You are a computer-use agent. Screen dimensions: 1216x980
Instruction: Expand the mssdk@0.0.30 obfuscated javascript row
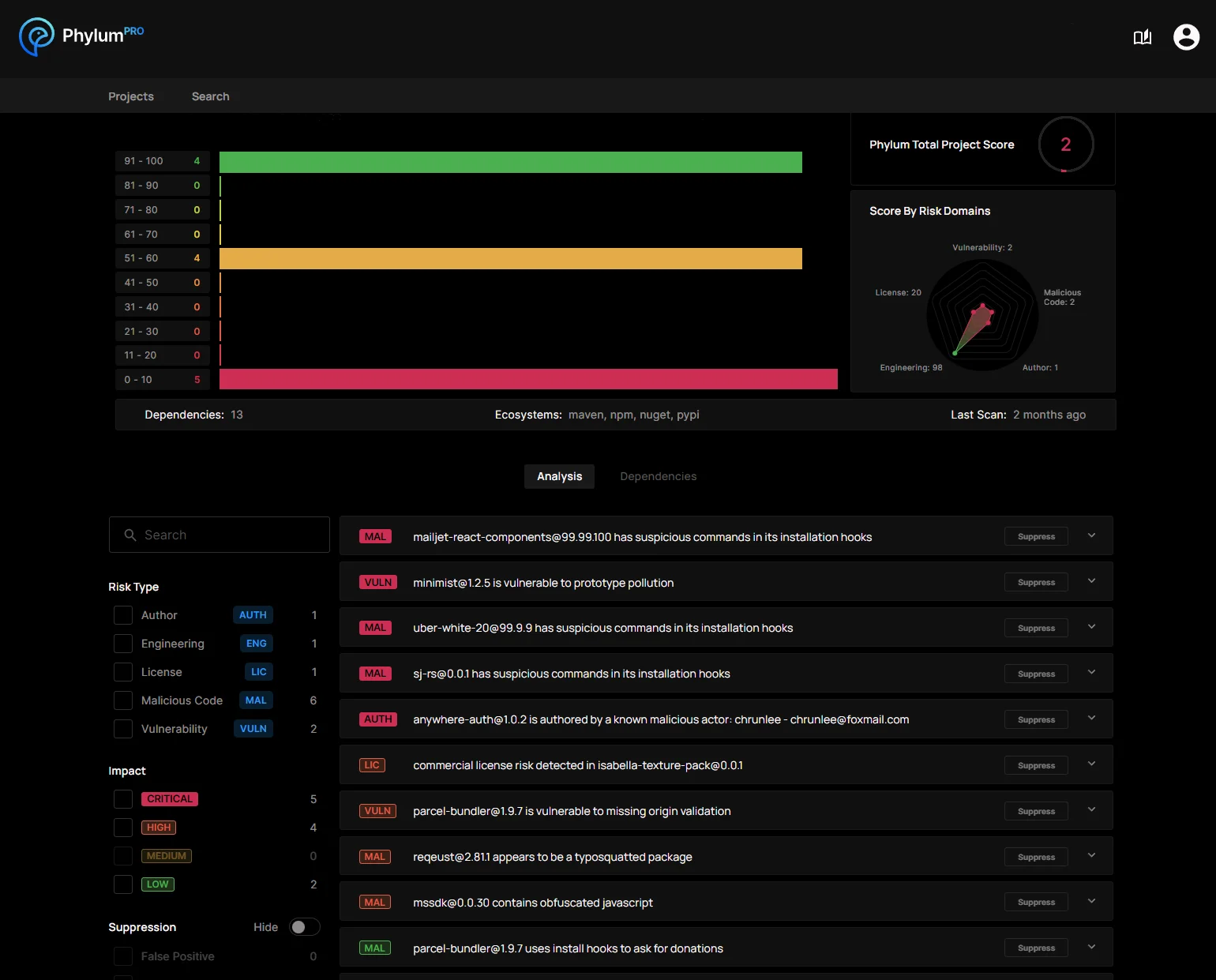pos(1091,901)
